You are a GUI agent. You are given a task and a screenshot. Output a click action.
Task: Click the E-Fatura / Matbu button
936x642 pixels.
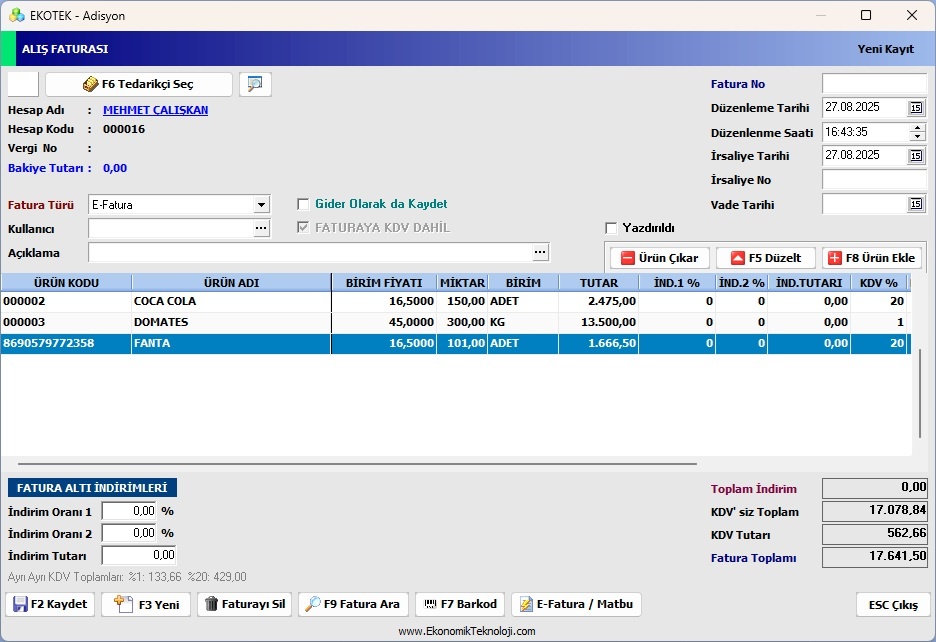577,604
